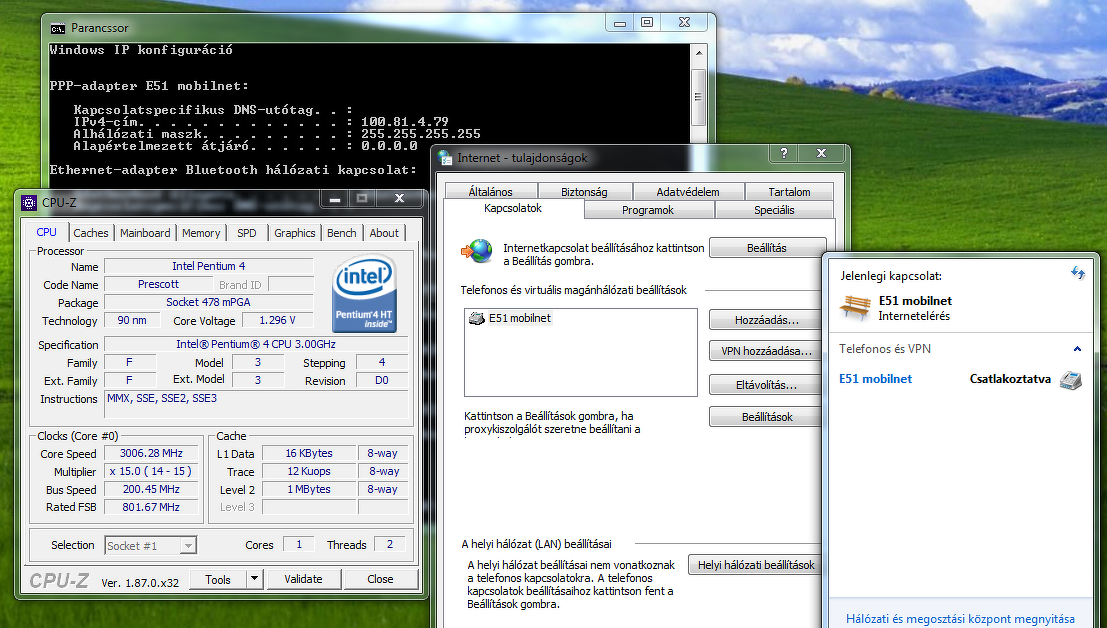The width and height of the screenshot is (1107, 628).
Task: Switch to the Biztonság tab
Action: [x=585, y=192]
